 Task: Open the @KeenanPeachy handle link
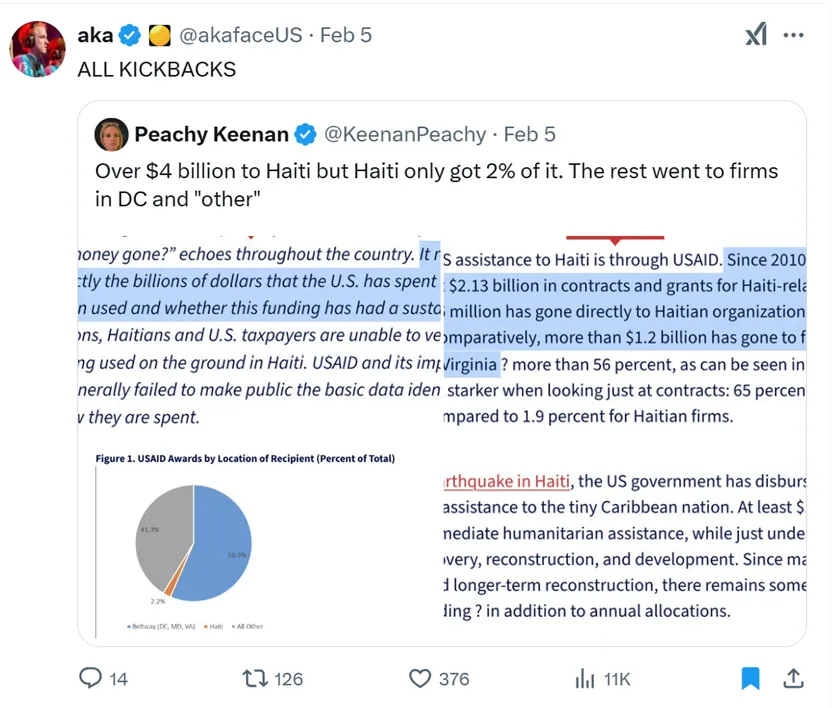(x=406, y=135)
